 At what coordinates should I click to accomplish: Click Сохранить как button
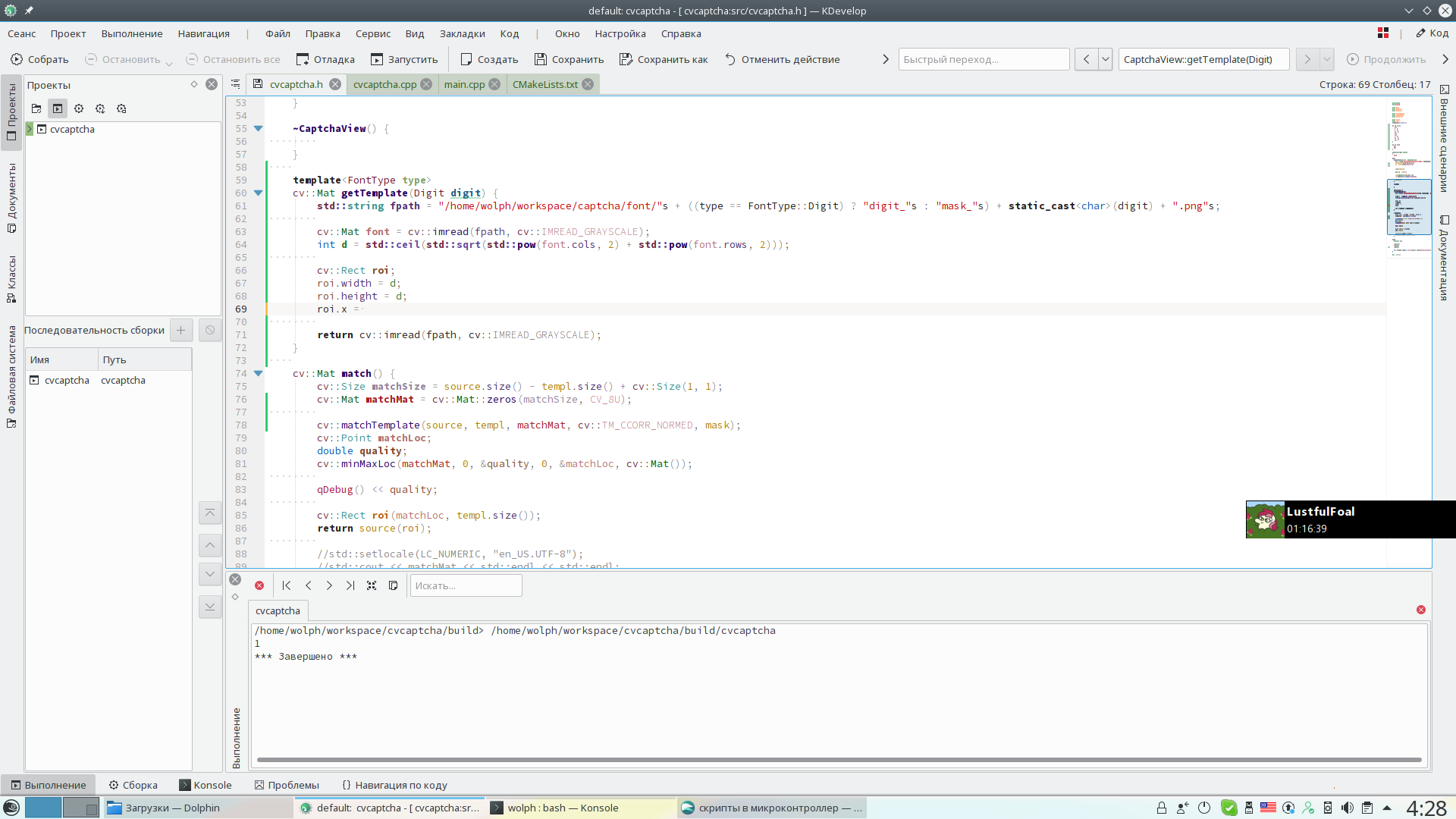click(664, 59)
